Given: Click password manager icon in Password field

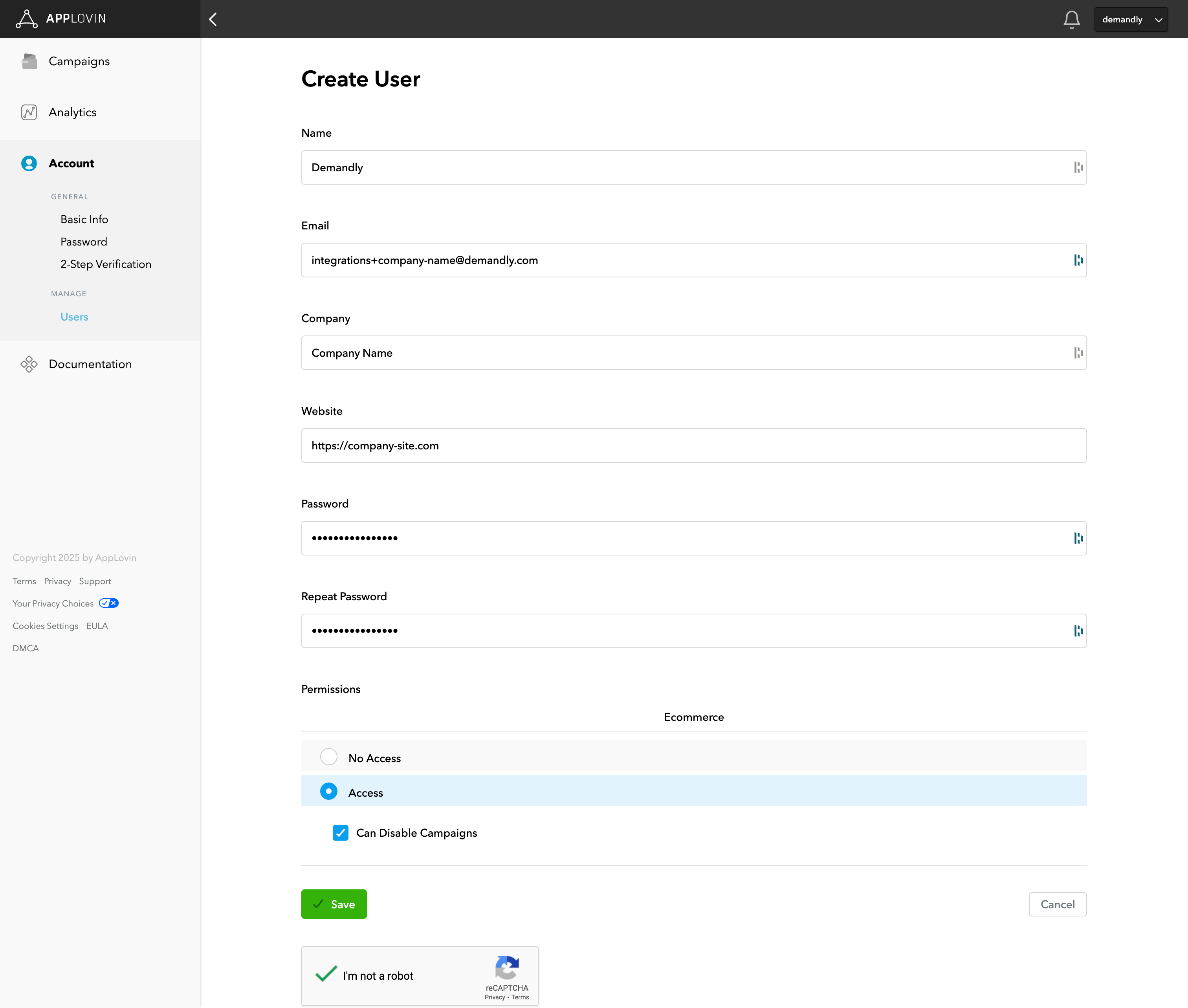Looking at the screenshot, I should coord(1078,538).
